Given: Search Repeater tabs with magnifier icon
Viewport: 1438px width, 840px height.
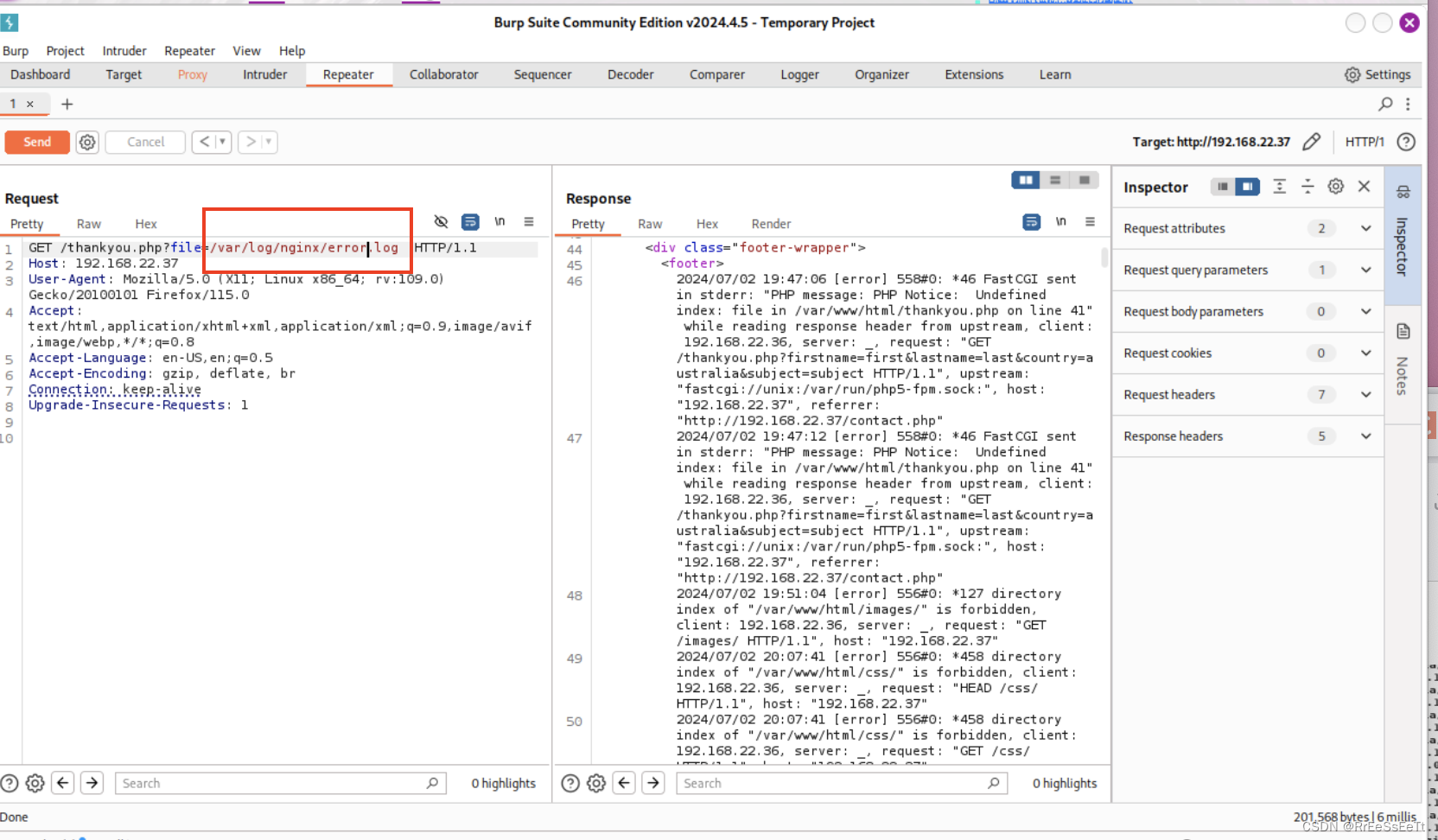Looking at the screenshot, I should [x=1385, y=104].
